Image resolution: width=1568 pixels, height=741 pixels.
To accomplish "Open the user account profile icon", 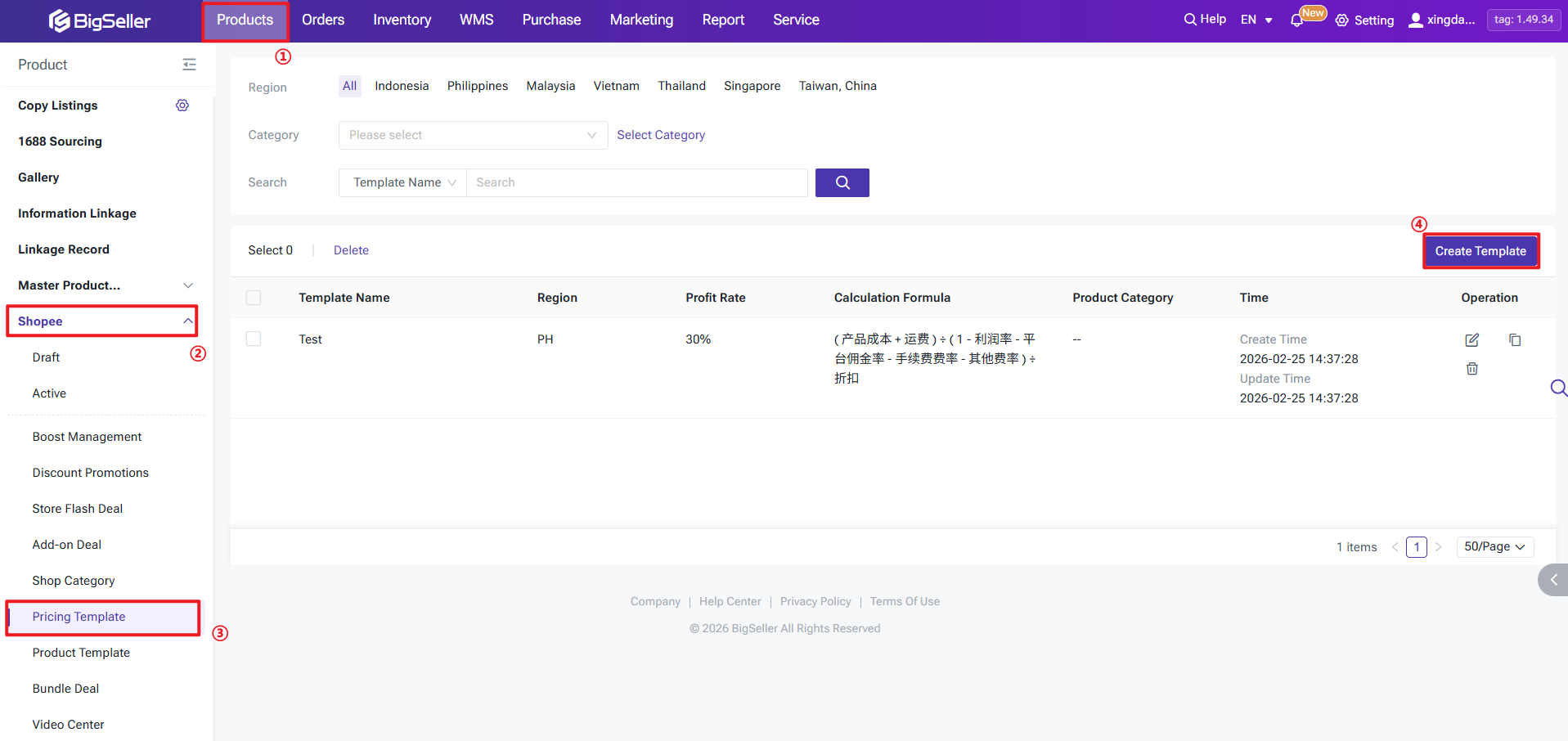I will (x=1415, y=20).
